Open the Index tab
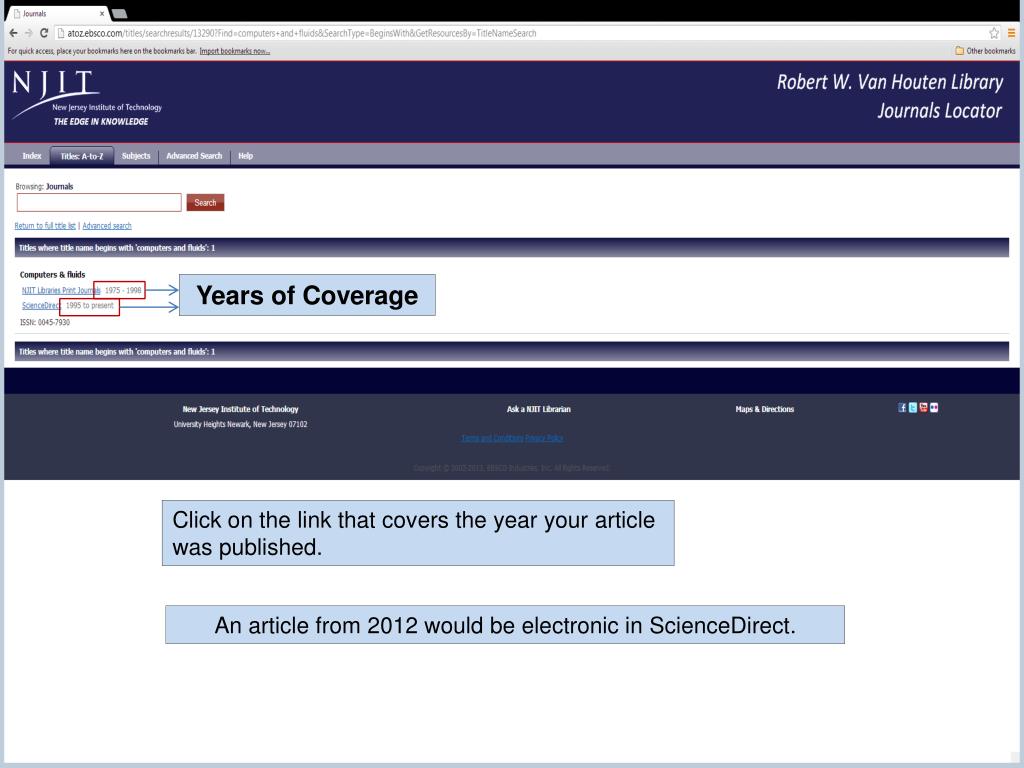This screenshot has width=1024, height=768. [x=31, y=155]
